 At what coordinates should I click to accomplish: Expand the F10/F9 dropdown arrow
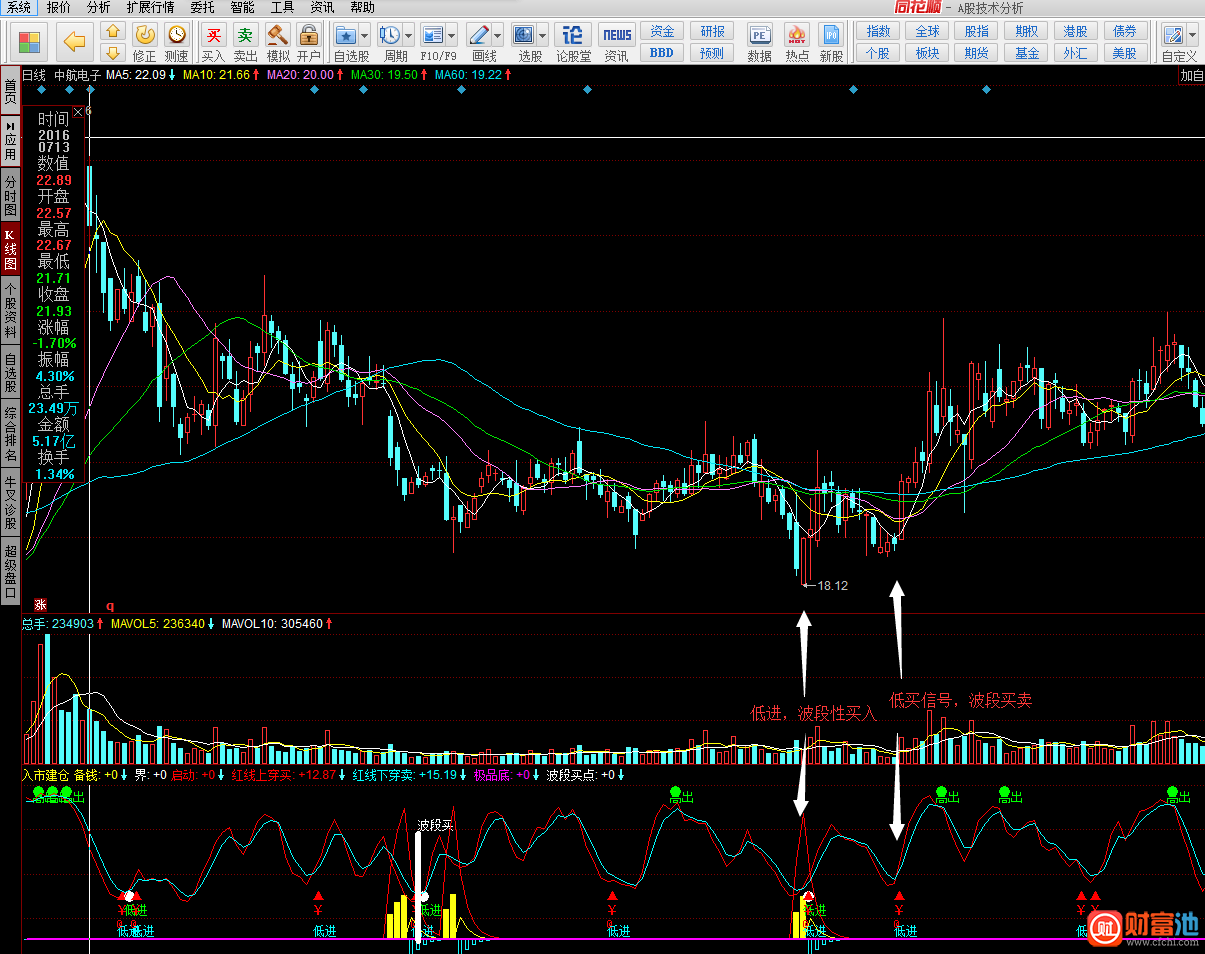coord(452,35)
